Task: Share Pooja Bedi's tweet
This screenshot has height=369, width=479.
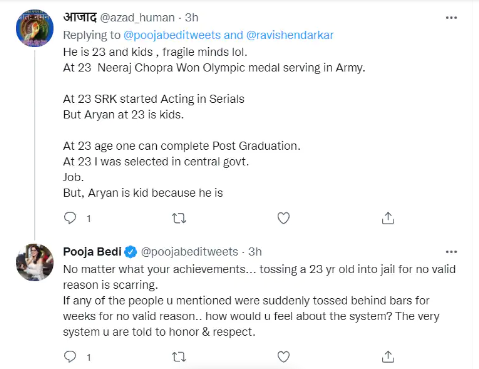Action: click(388, 357)
